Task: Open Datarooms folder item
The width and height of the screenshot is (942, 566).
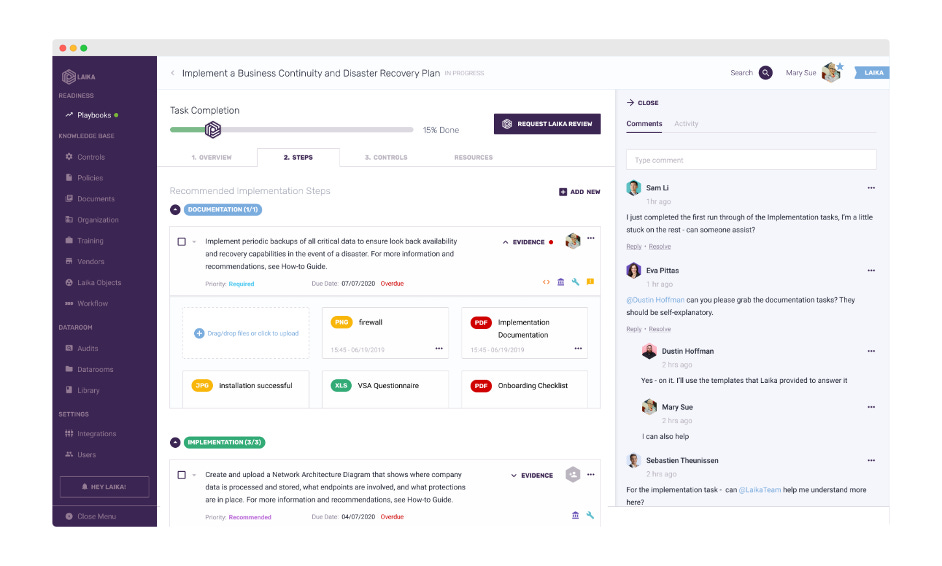Action: click(x=90, y=370)
